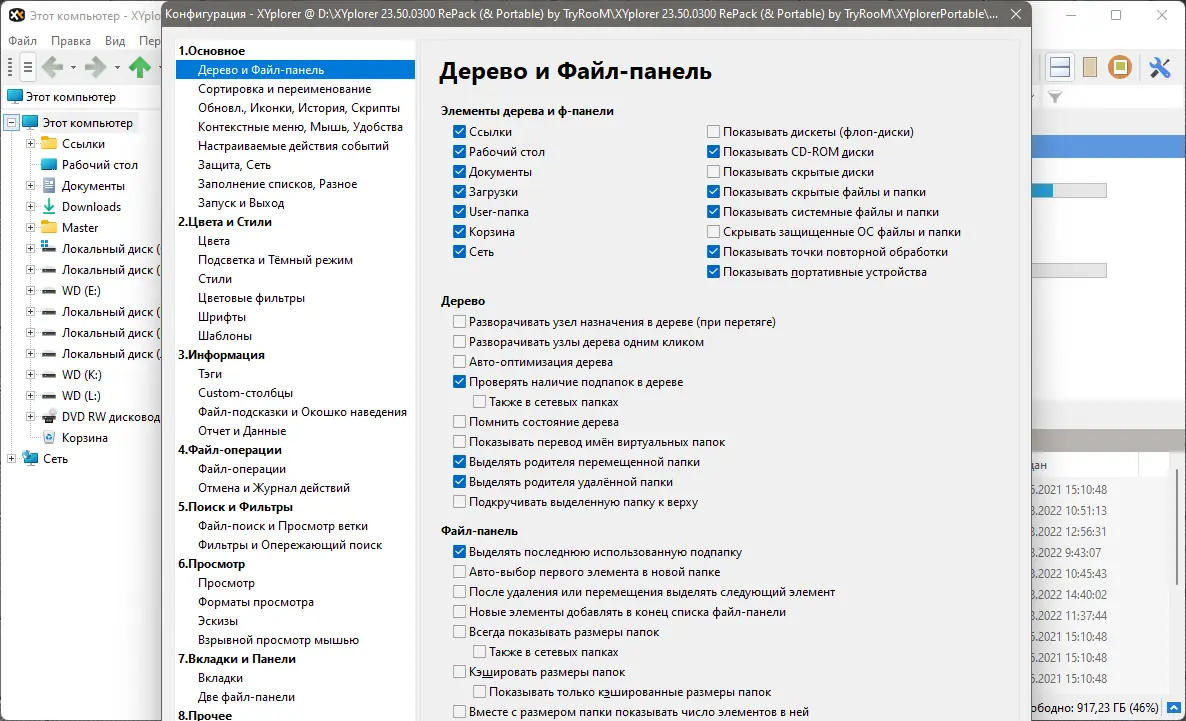
Task: Uncheck Выделять родителя удалённой папки
Action: tap(459, 481)
